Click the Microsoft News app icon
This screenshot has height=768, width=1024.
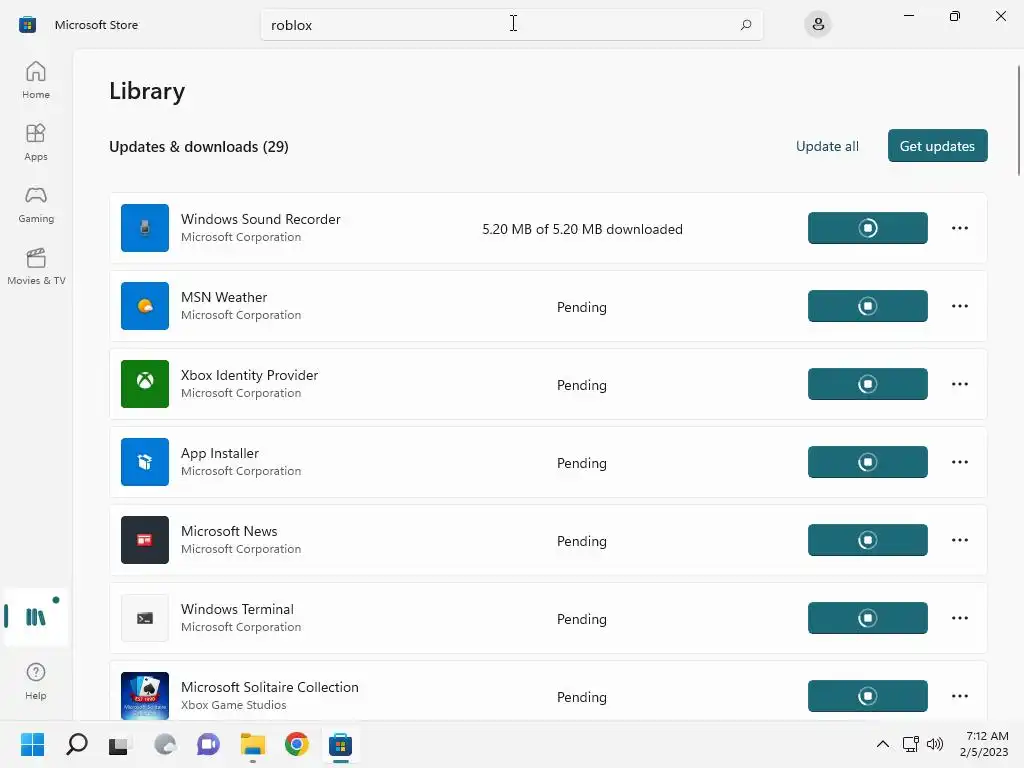tap(145, 540)
